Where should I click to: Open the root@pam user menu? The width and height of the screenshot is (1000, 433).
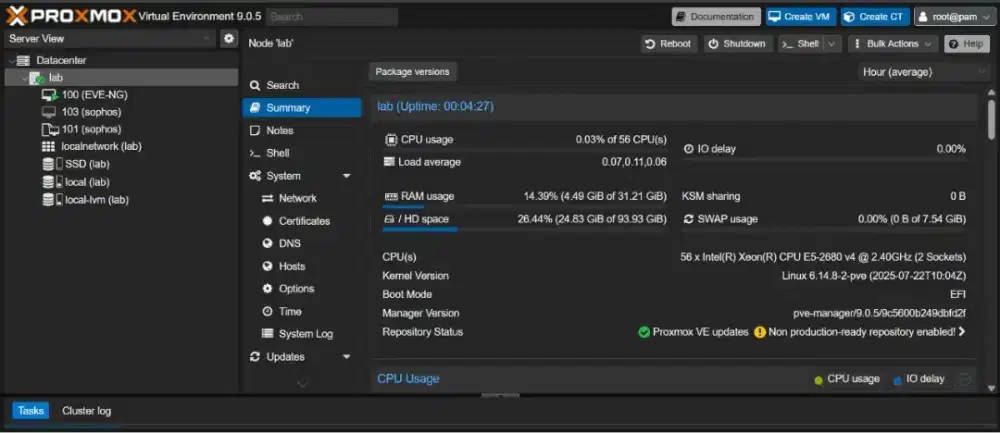(954, 17)
